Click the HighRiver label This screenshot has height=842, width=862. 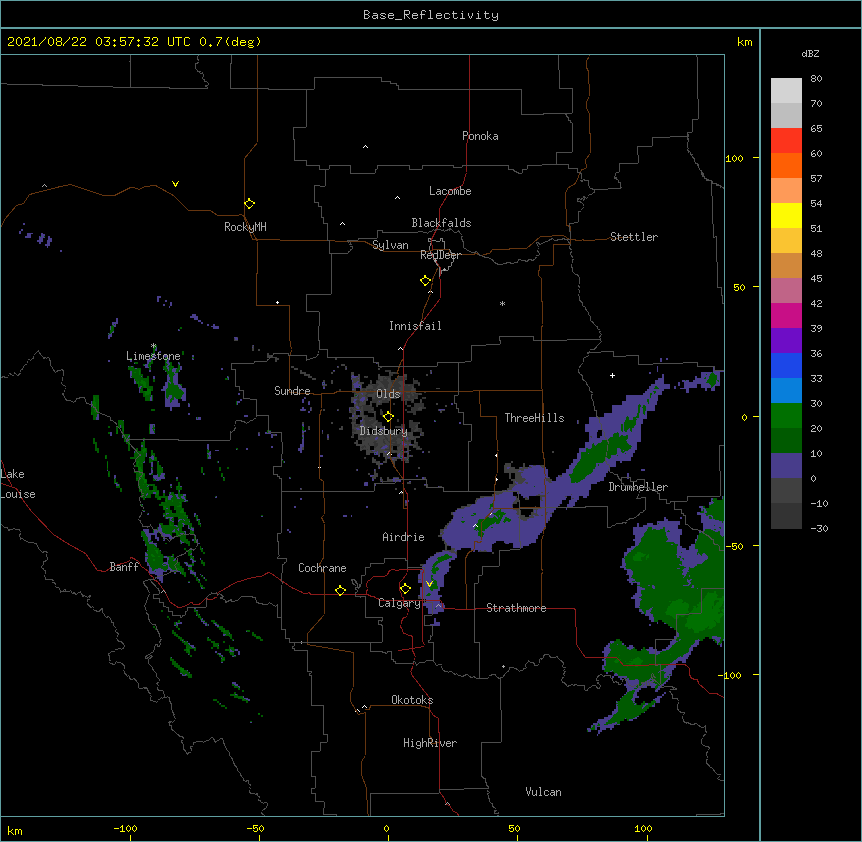tap(430, 743)
